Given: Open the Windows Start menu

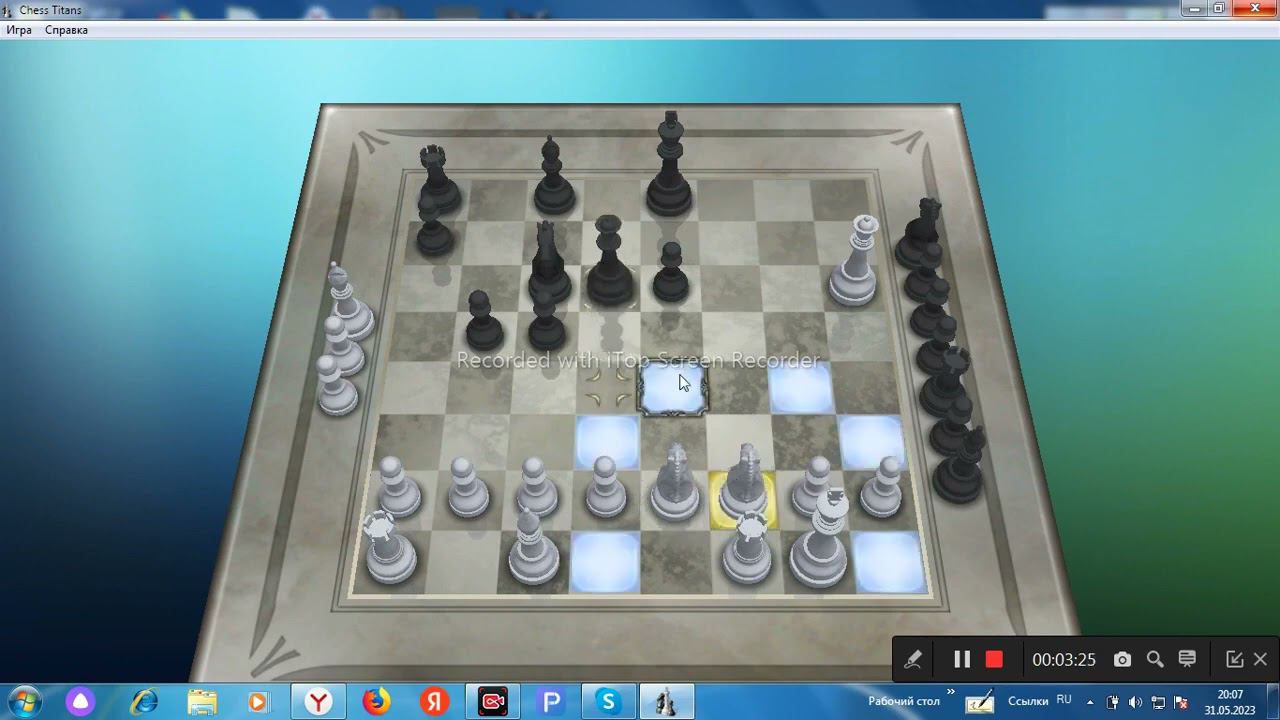Looking at the screenshot, I should pyautogui.click(x=23, y=701).
